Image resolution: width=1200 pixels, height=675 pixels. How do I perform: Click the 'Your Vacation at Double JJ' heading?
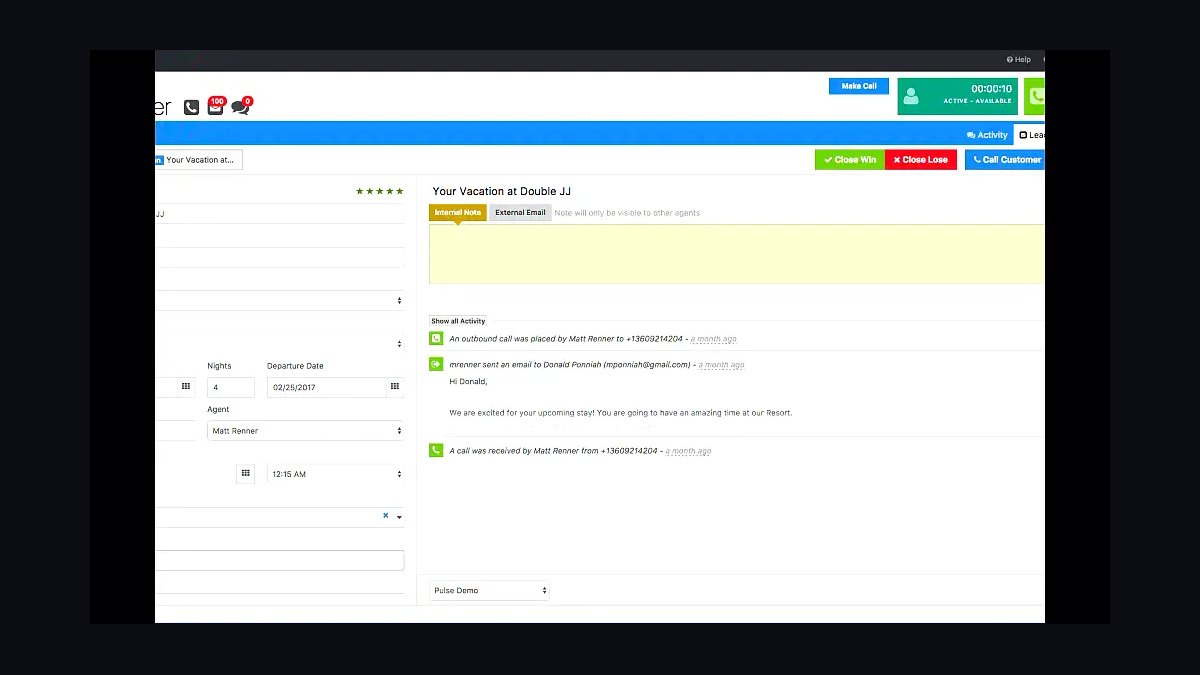[502, 191]
